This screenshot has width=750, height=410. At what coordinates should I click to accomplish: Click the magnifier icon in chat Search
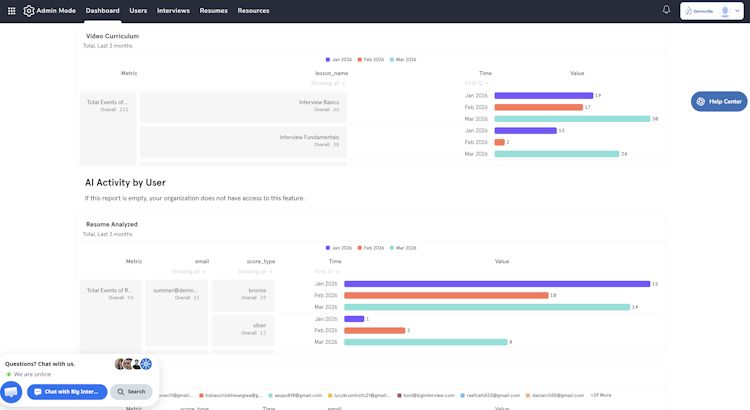click(x=121, y=392)
